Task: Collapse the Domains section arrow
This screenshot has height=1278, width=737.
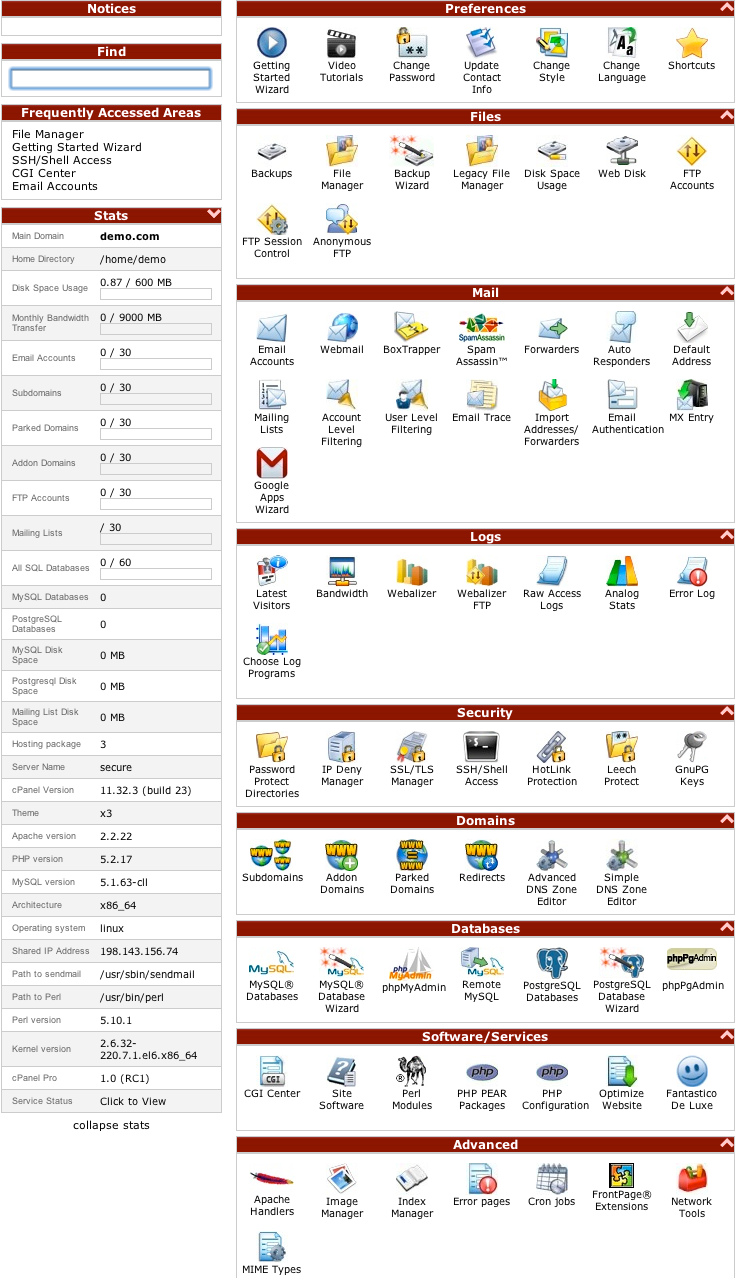Action: [x=726, y=819]
